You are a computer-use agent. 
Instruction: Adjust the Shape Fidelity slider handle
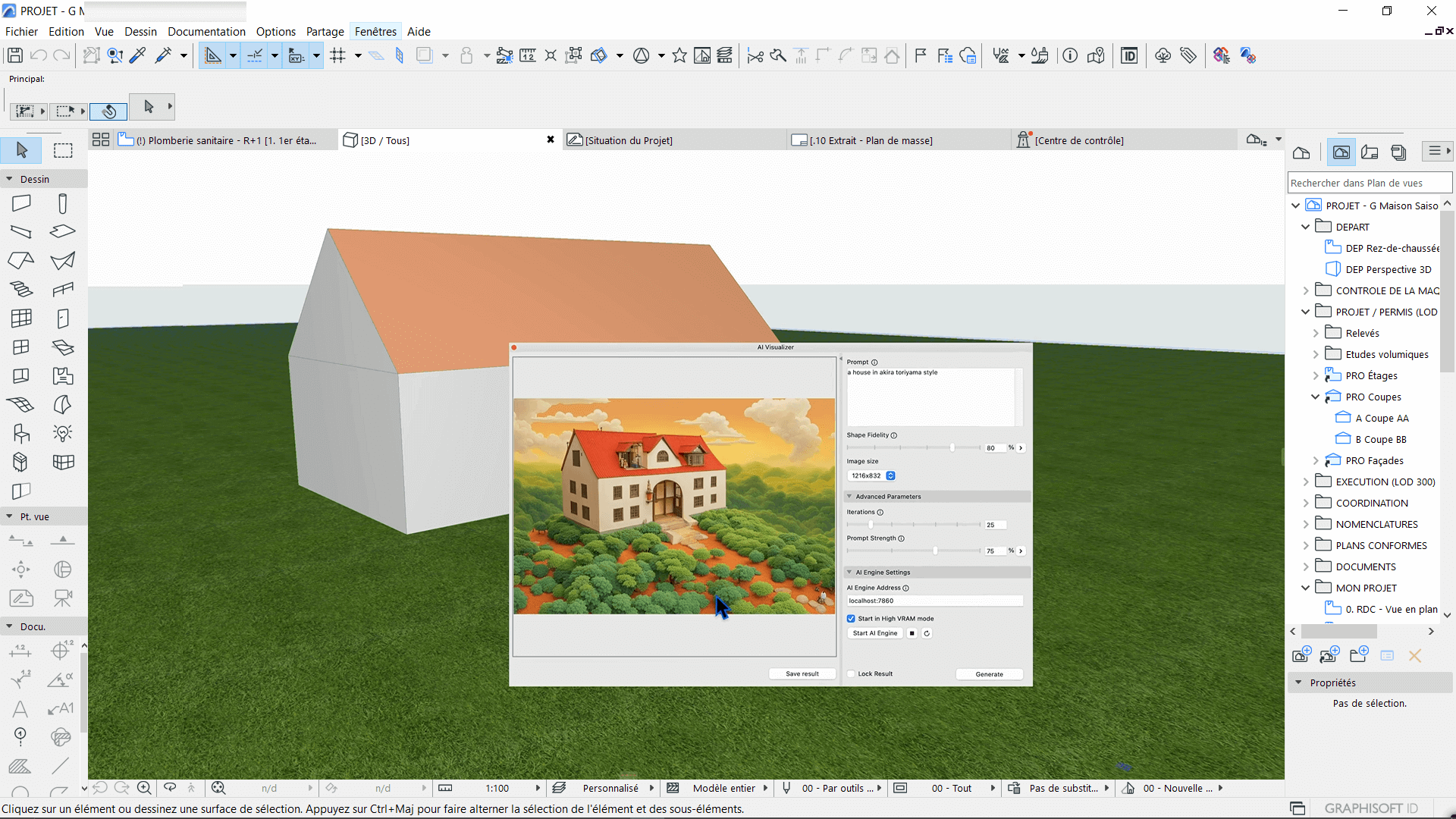click(x=952, y=447)
